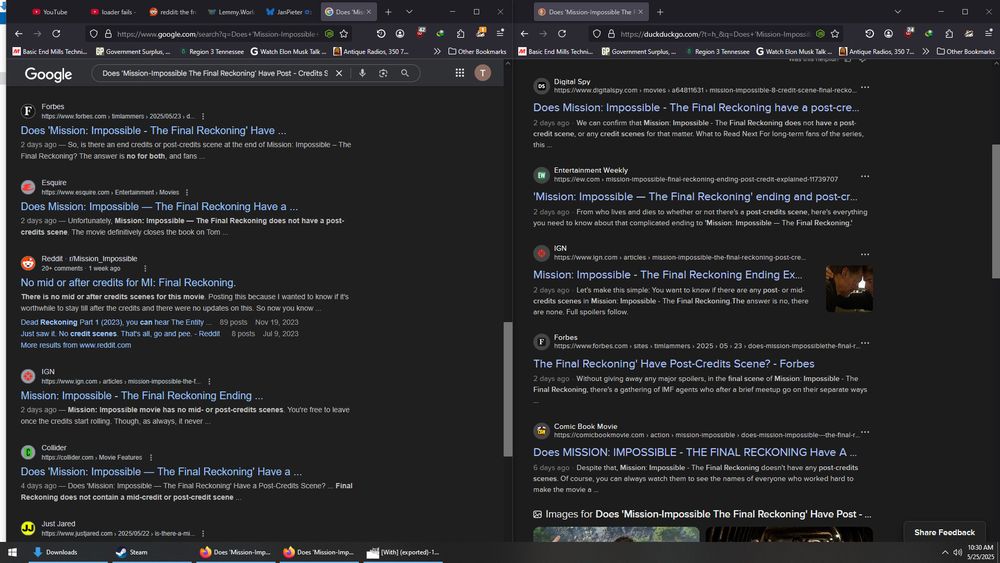Viewport: 1000px width, 563px height.
Task: Switch to the loader fails tab
Action: click(112, 11)
